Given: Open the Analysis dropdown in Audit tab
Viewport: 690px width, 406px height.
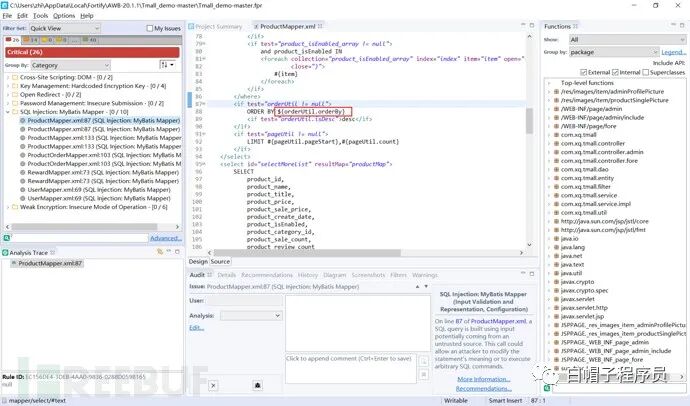Looking at the screenshot, I should (x=251, y=315).
